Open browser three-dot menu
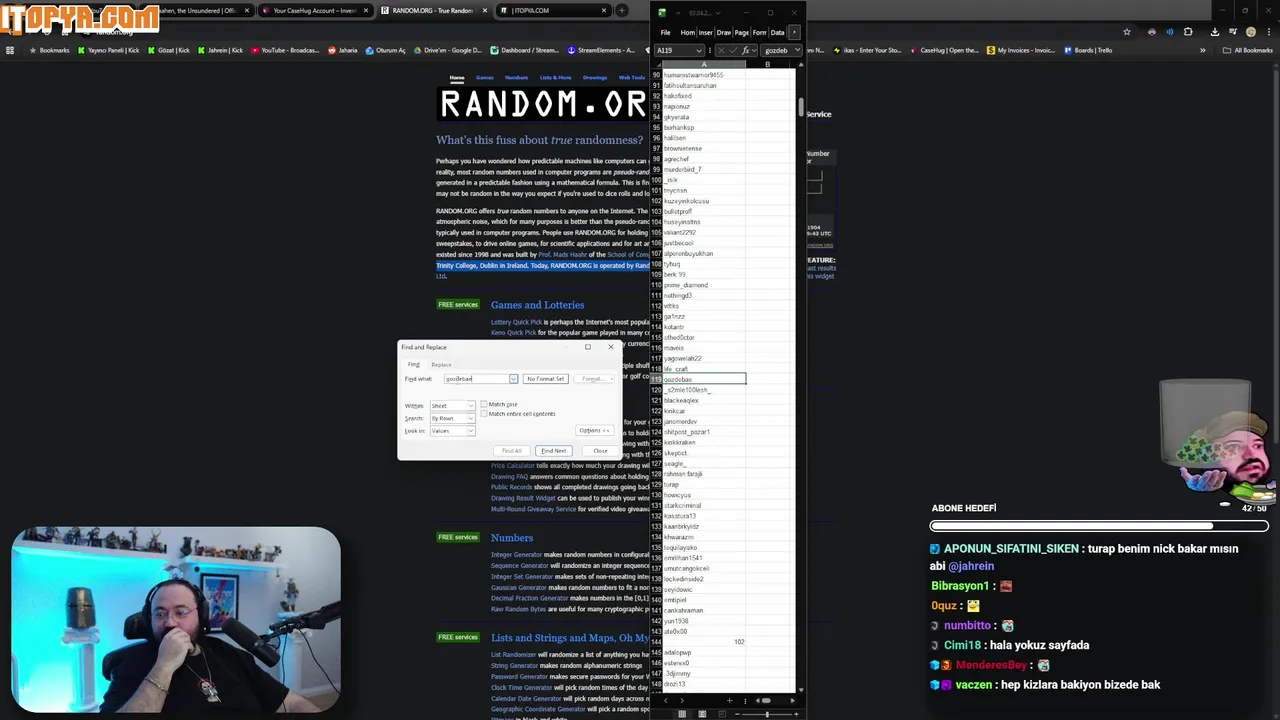This screenshot has height=720, width=1280. 1268,32
